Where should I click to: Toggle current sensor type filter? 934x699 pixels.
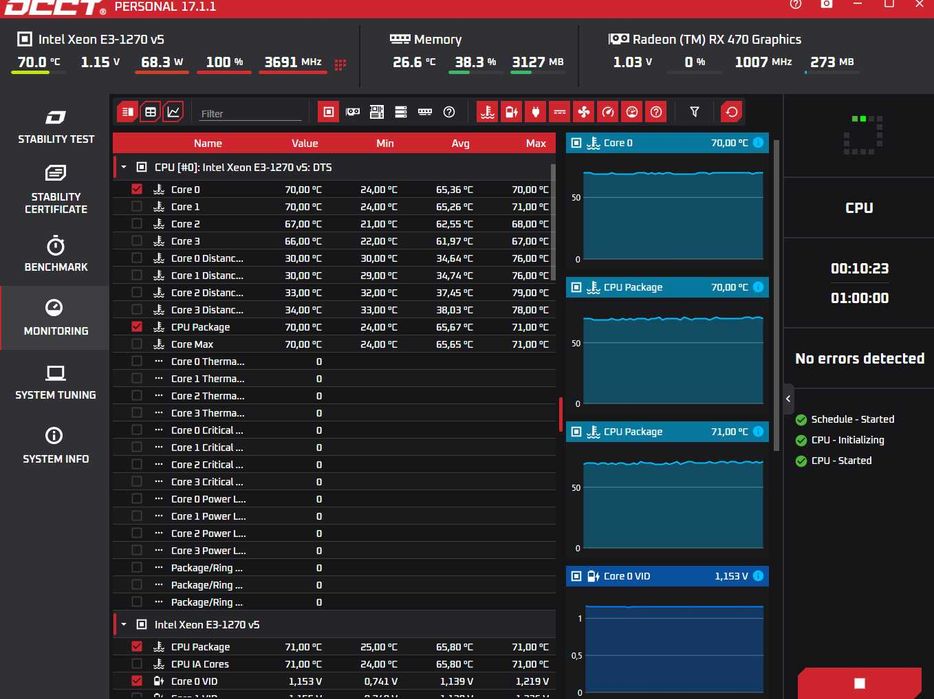(x=559, y=112)
